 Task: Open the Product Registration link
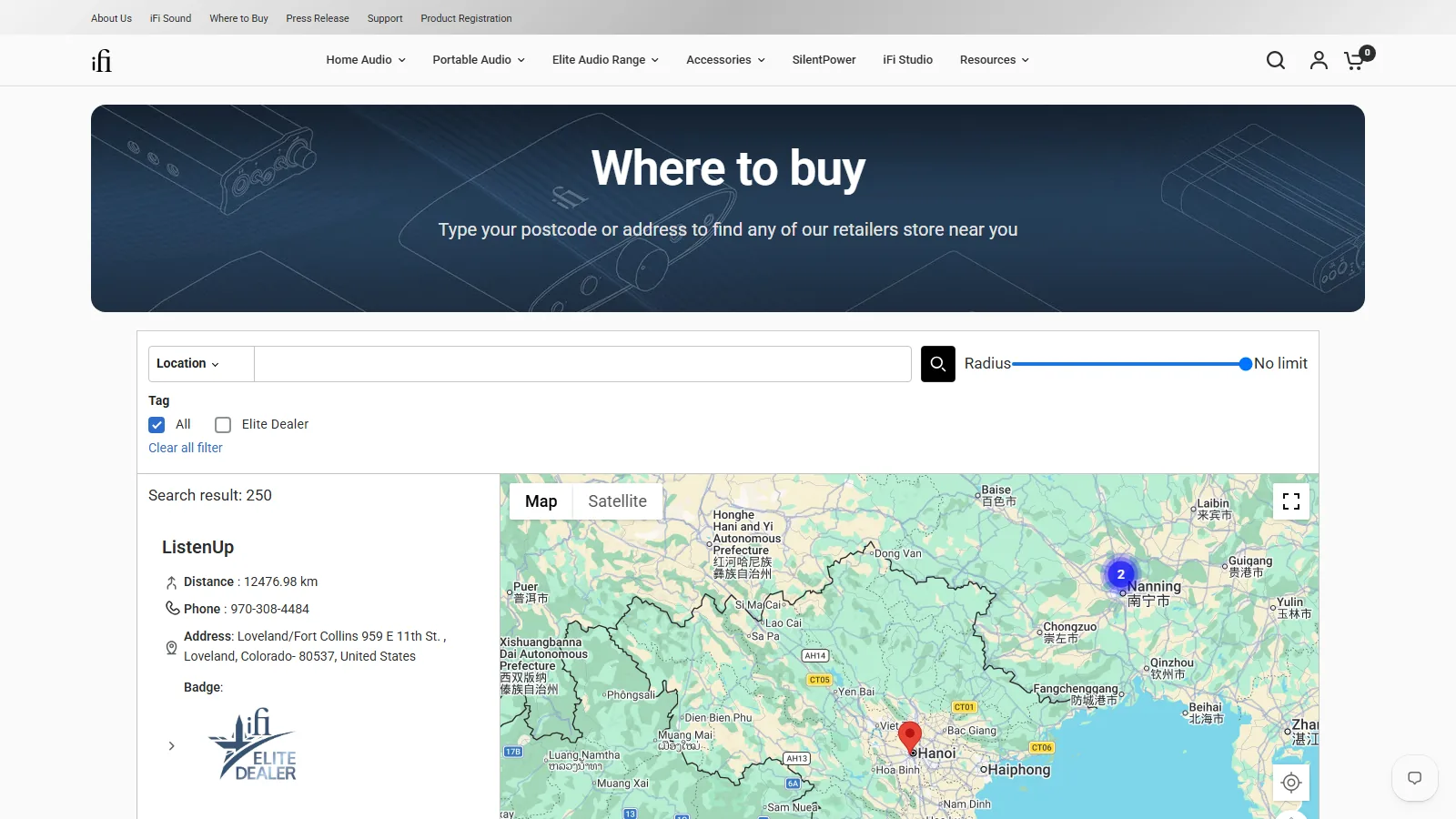pos(466,18)
